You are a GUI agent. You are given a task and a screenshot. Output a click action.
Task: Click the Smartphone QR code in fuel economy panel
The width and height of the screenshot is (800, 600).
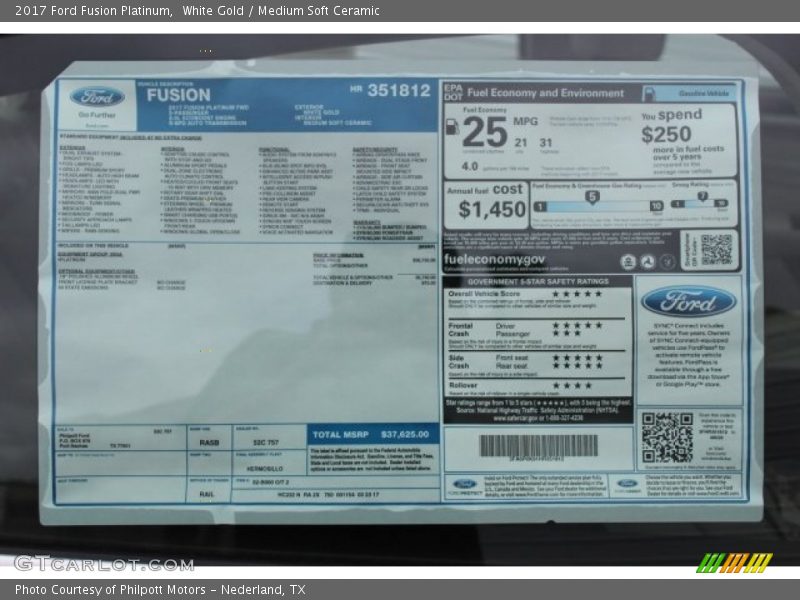716,249
